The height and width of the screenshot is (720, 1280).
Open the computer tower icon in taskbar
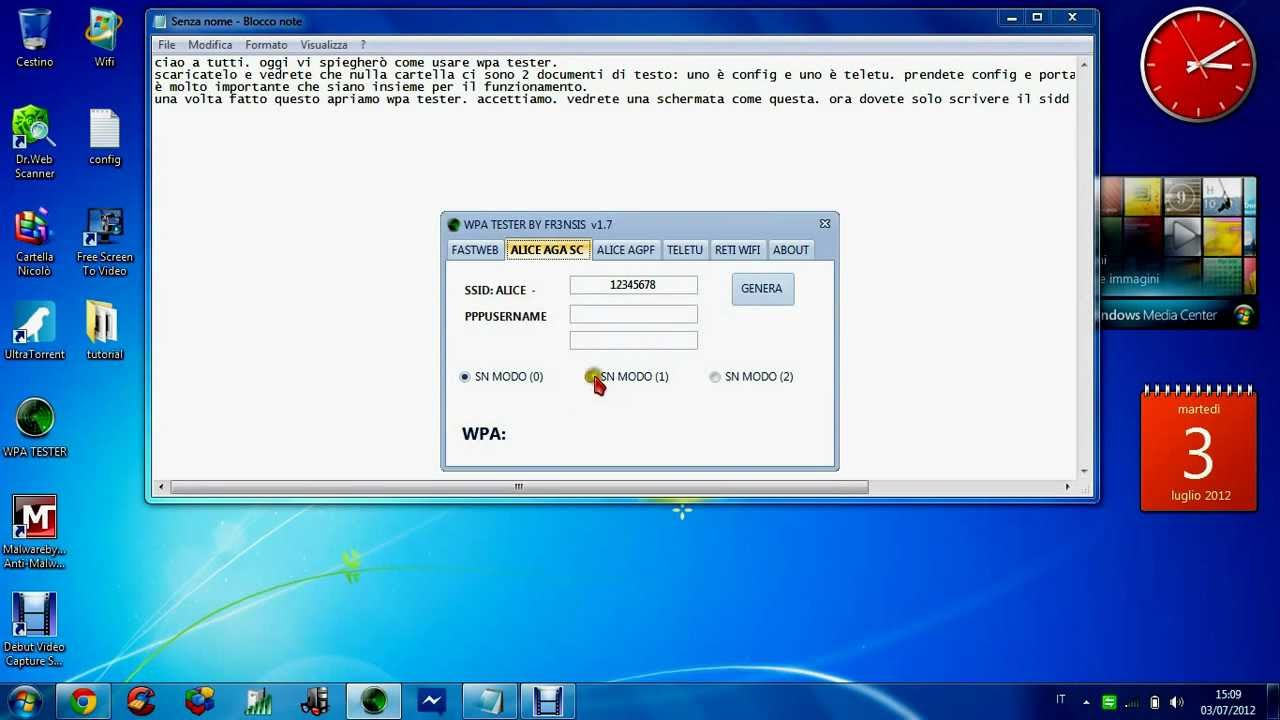point(316,701)
